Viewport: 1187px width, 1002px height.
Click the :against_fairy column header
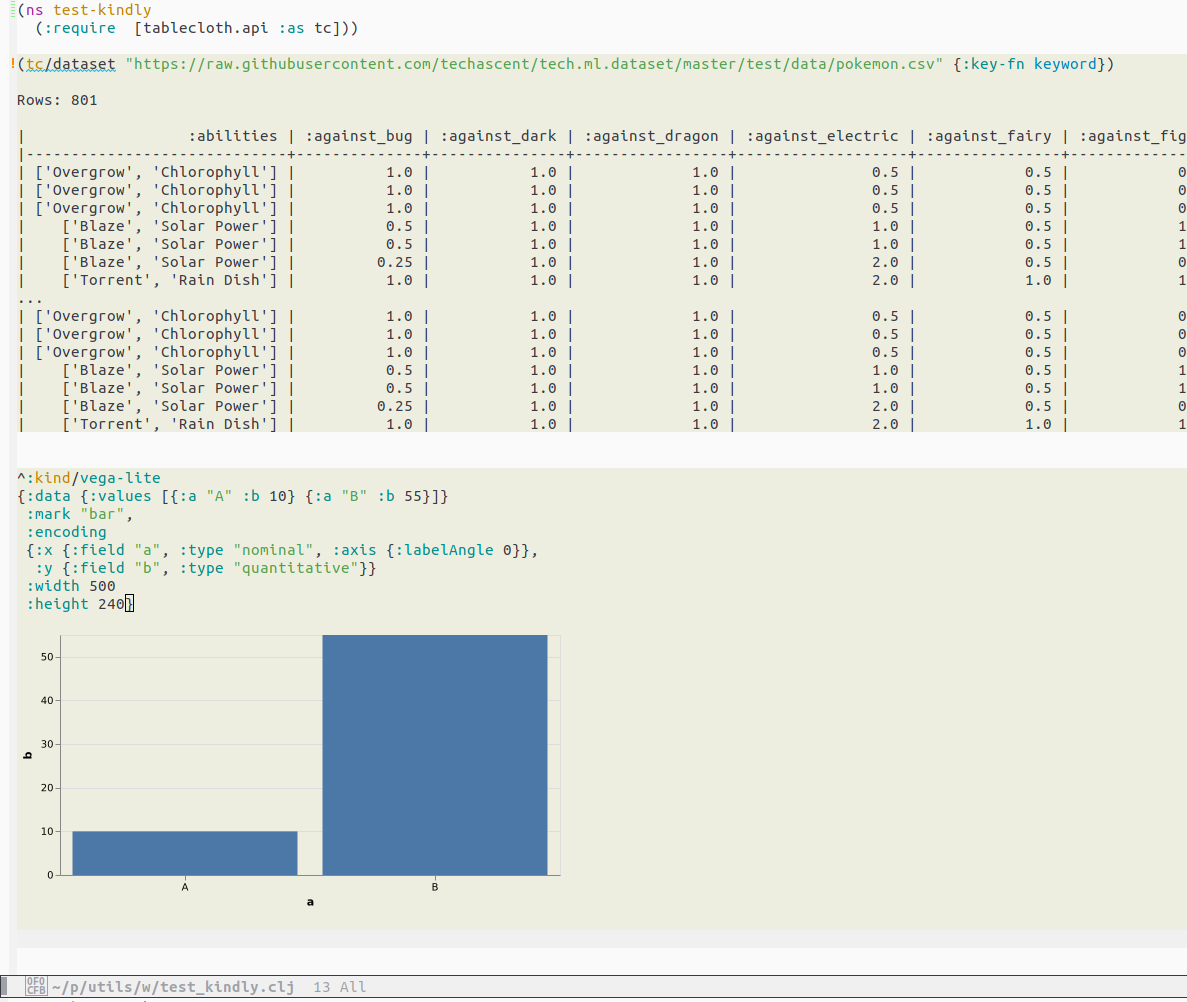[x=989, y=136]
